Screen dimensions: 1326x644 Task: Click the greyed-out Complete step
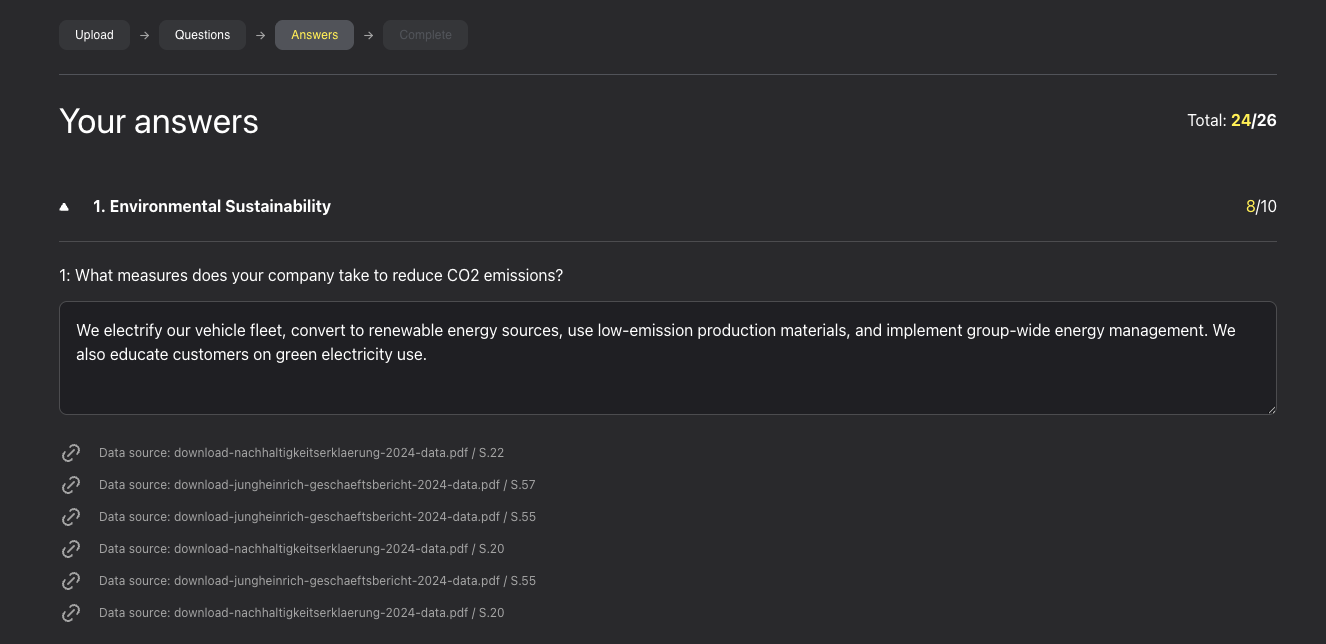tap(425, 35)
